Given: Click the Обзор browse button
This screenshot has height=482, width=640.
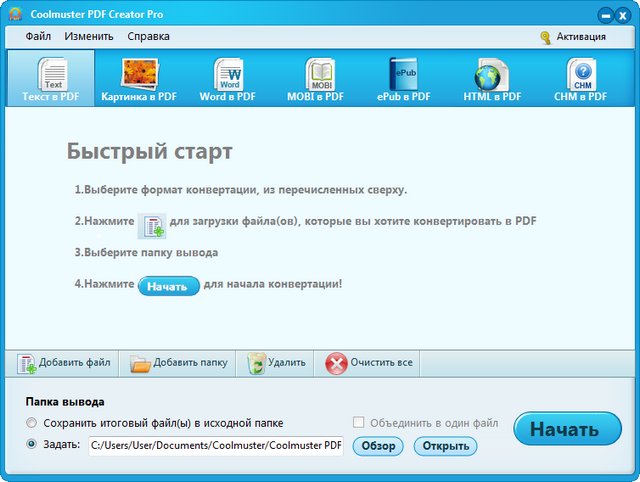Looking at the screenshot, I should (379, 446).
